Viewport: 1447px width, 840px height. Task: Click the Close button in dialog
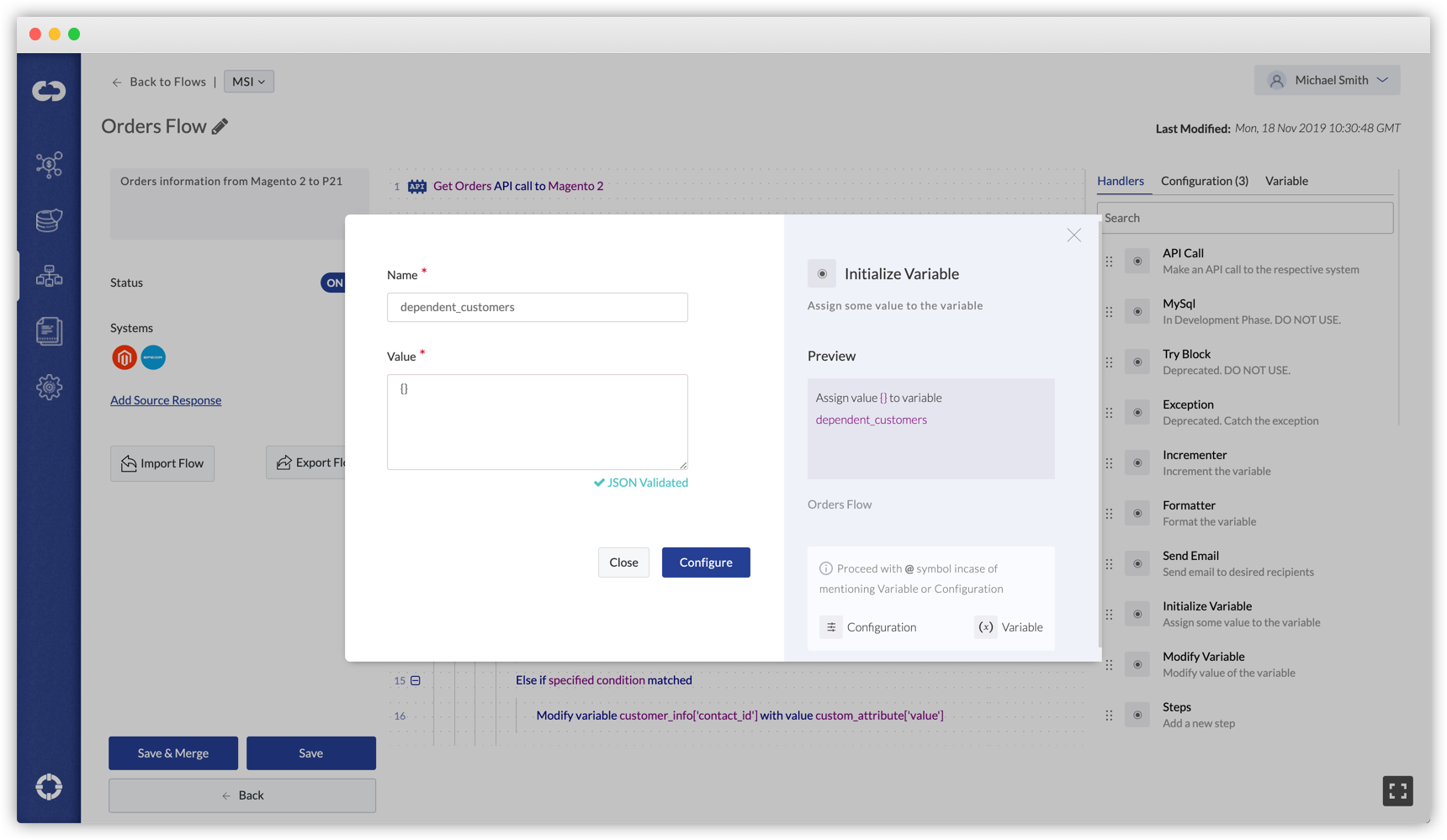623,563
